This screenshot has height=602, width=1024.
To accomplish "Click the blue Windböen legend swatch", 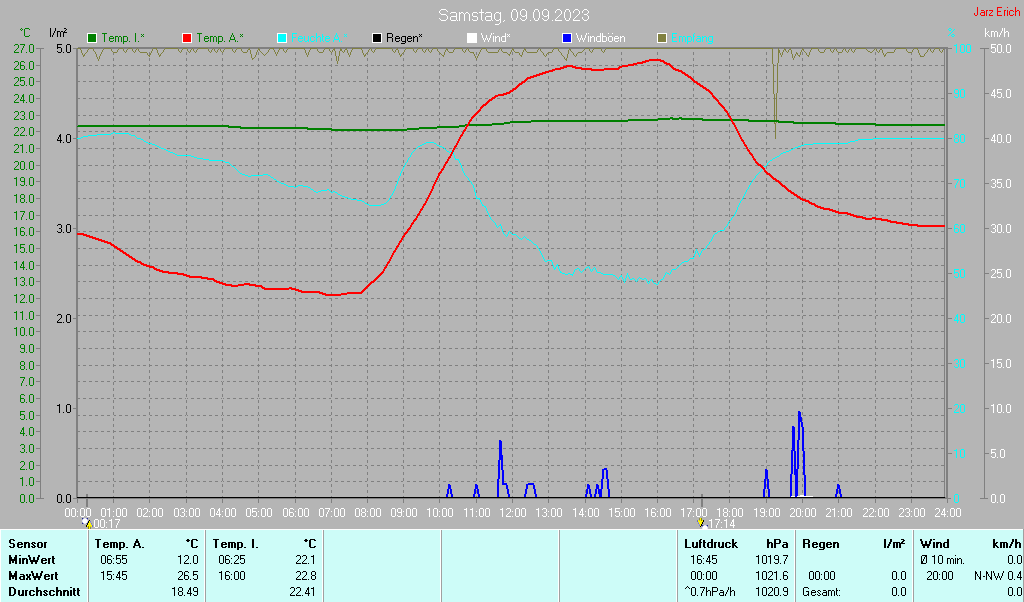I will pyautogui.click(x=567, y=39).
